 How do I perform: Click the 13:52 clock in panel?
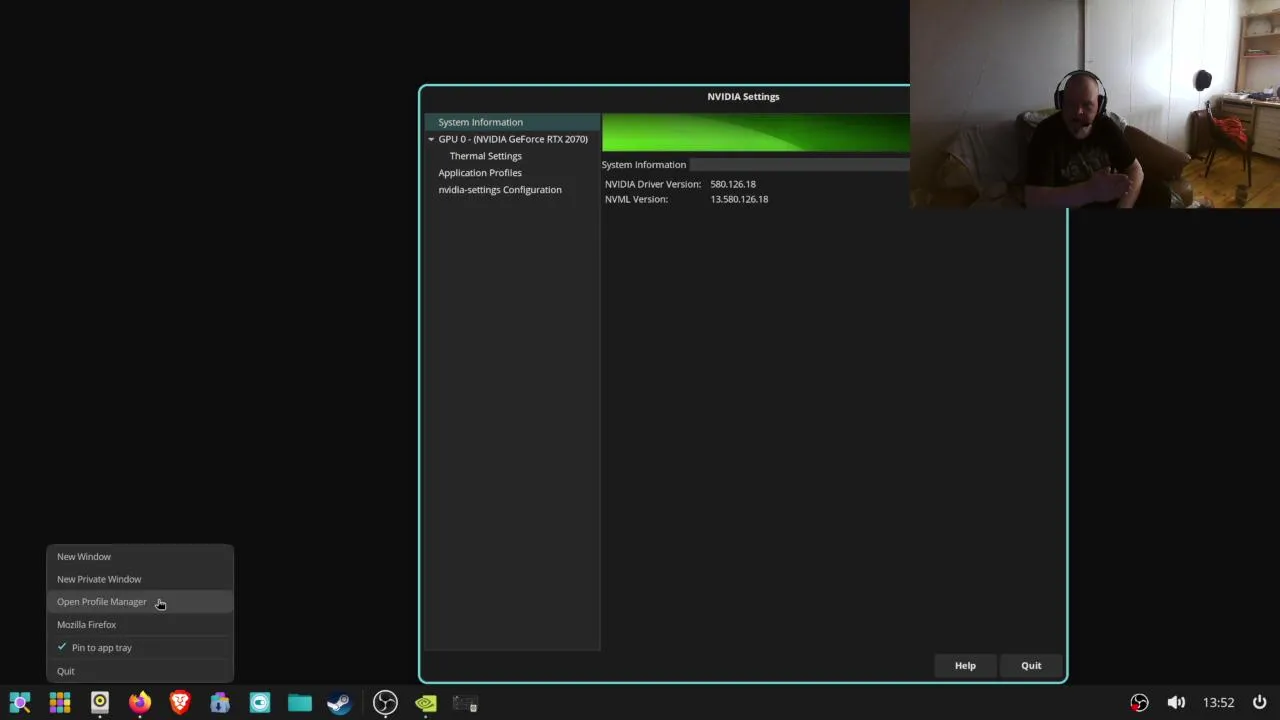coord(1218,703)
